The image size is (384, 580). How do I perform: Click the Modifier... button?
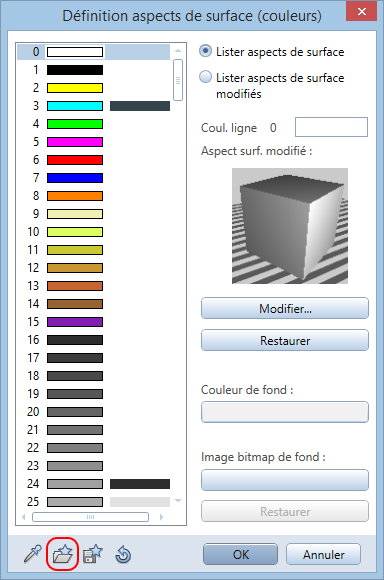coord(285,308)
